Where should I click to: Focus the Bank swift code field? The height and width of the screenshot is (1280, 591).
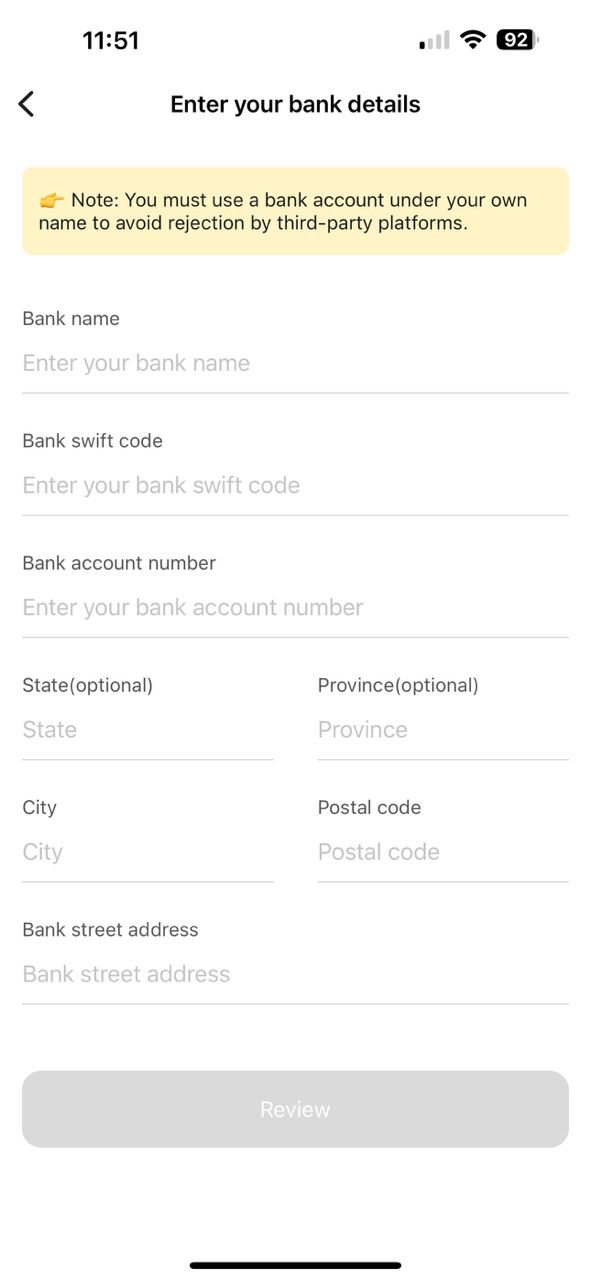pyautogui.click(x=295, y=485)
